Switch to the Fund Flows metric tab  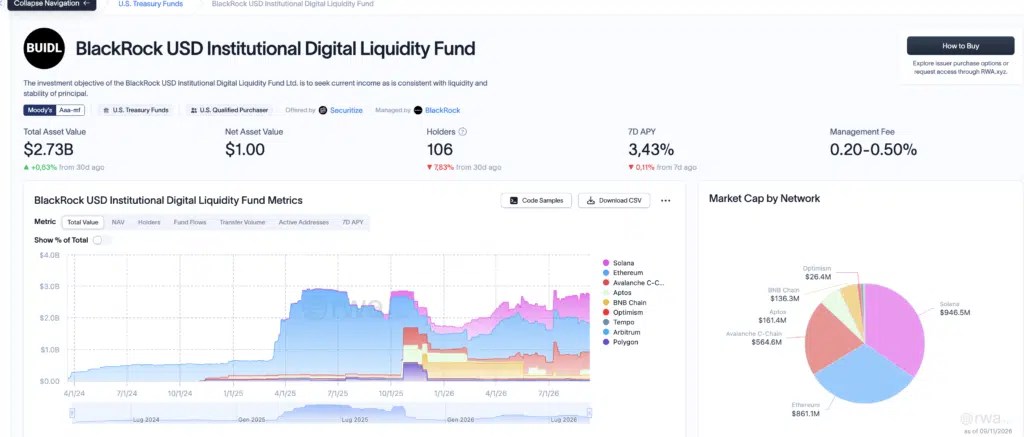[190, 222]
